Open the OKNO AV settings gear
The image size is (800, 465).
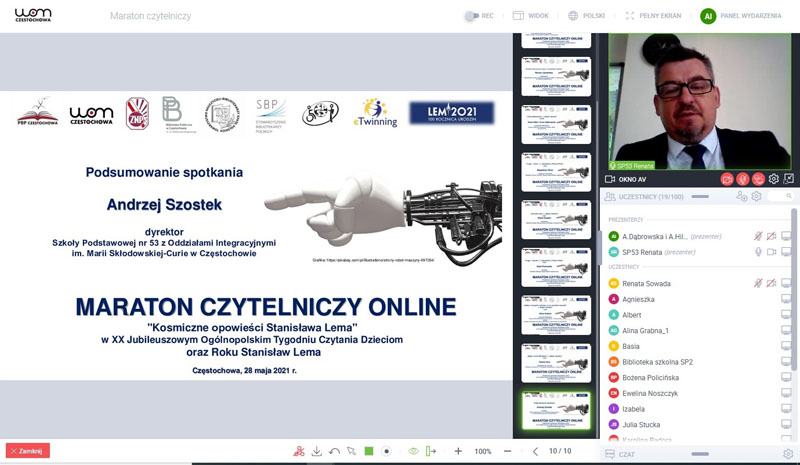pos(773,179)
